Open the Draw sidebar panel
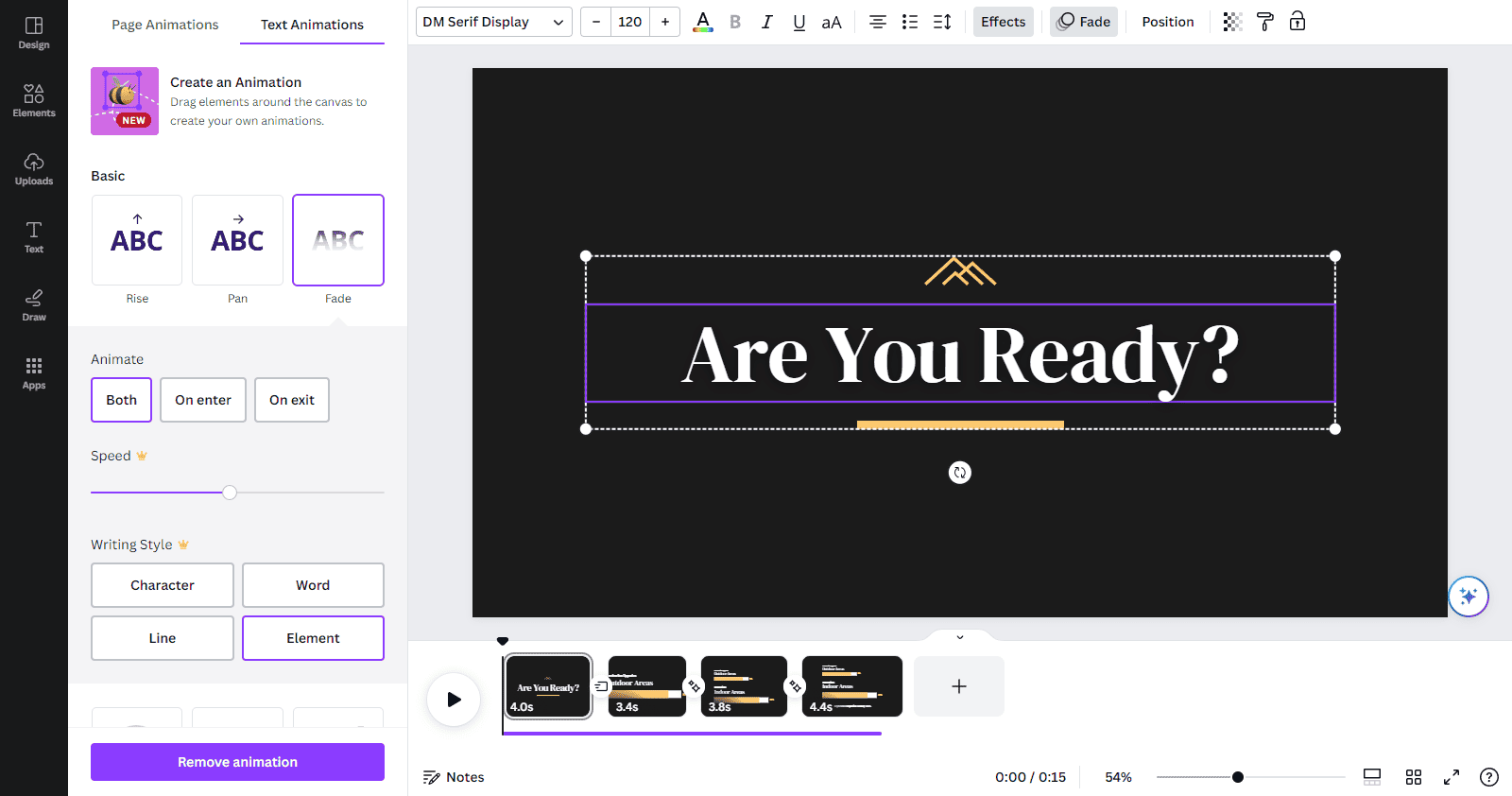This screenshot has height=796, width=1512. click(x=34, y=304)
